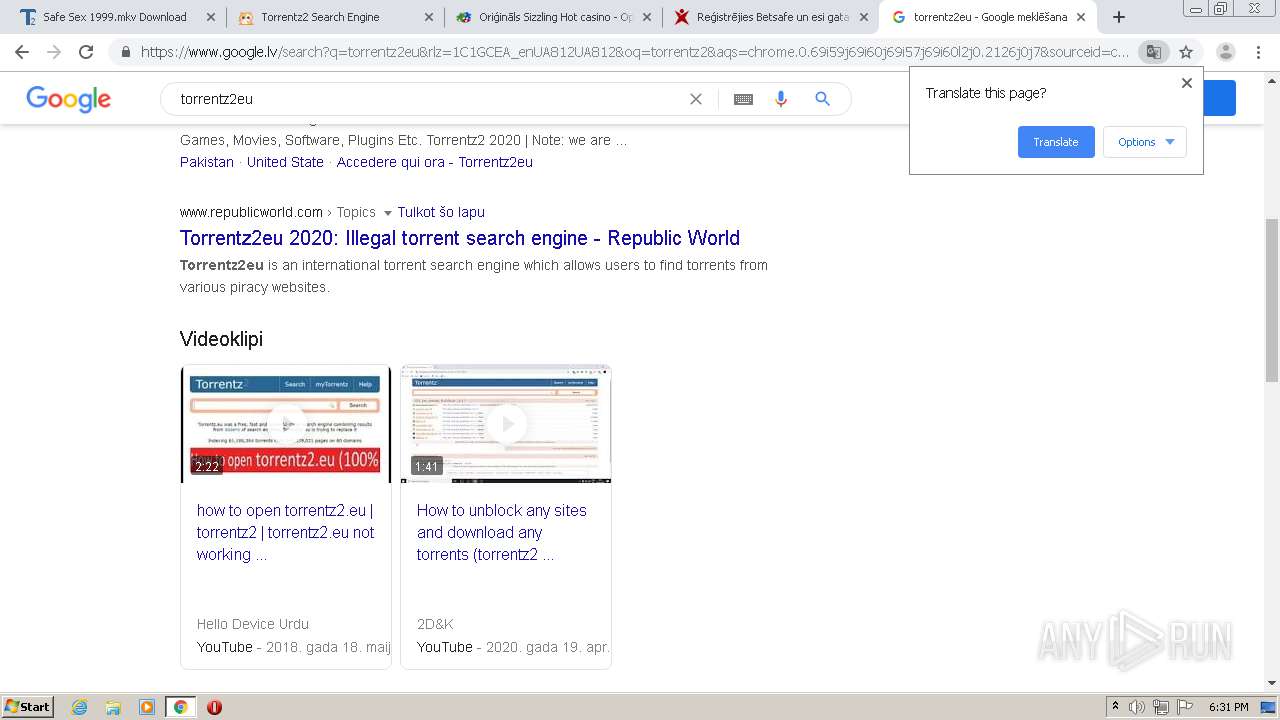Open the Action Center flag icon
1280x720 pixels.
1184,707
